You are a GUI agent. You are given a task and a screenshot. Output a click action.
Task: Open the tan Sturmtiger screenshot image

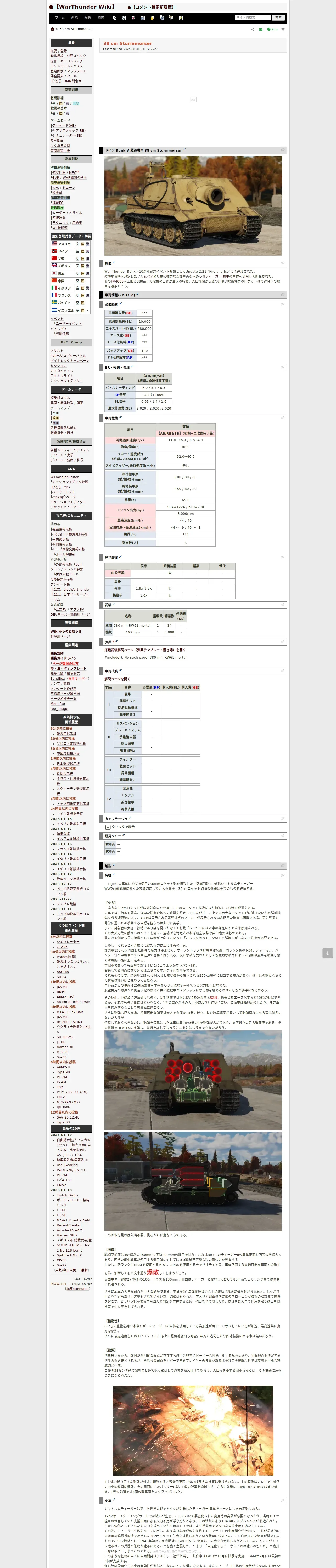(193, 205)
